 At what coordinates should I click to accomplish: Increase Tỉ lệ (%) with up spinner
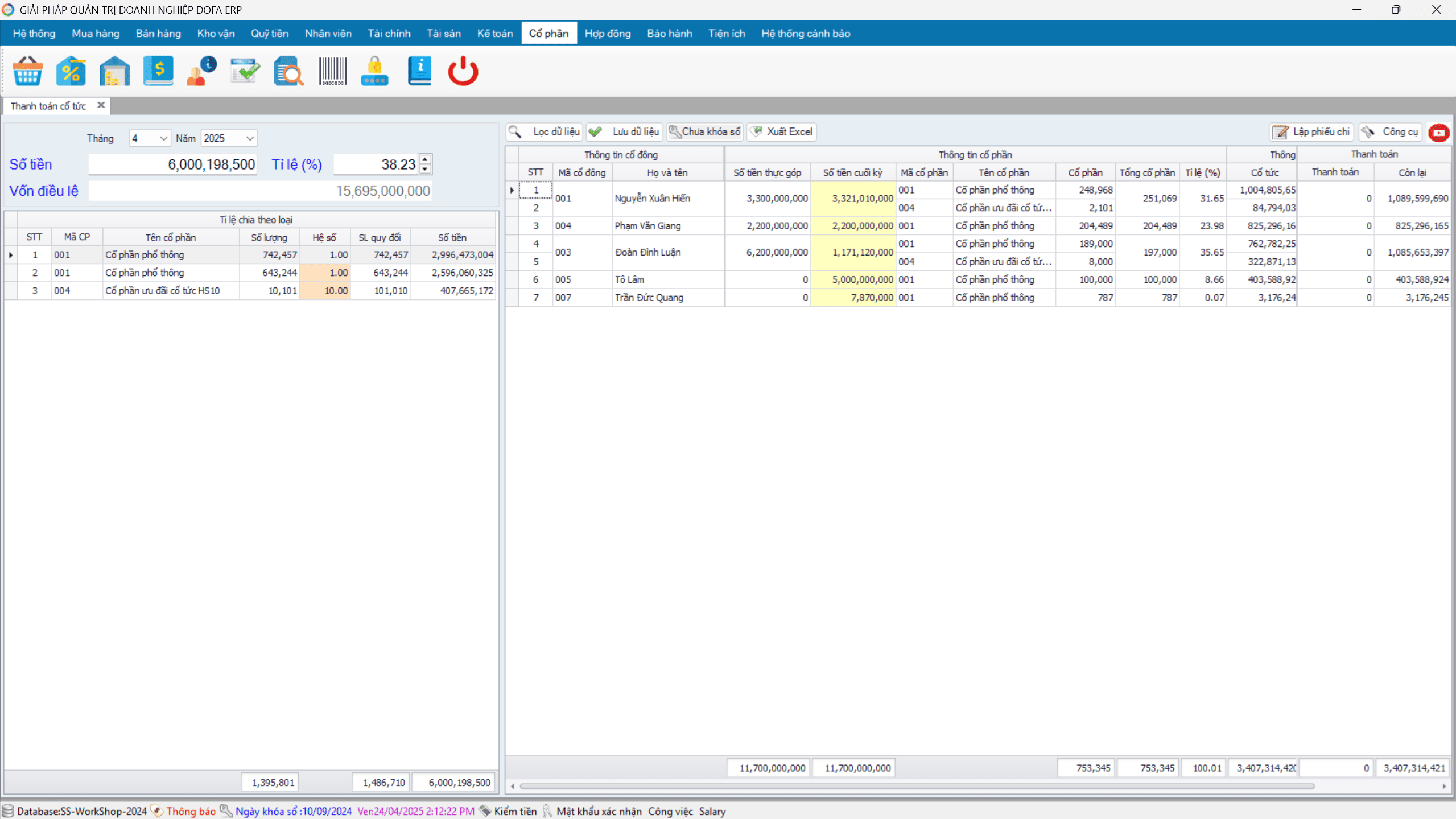[x=425, y=159]
